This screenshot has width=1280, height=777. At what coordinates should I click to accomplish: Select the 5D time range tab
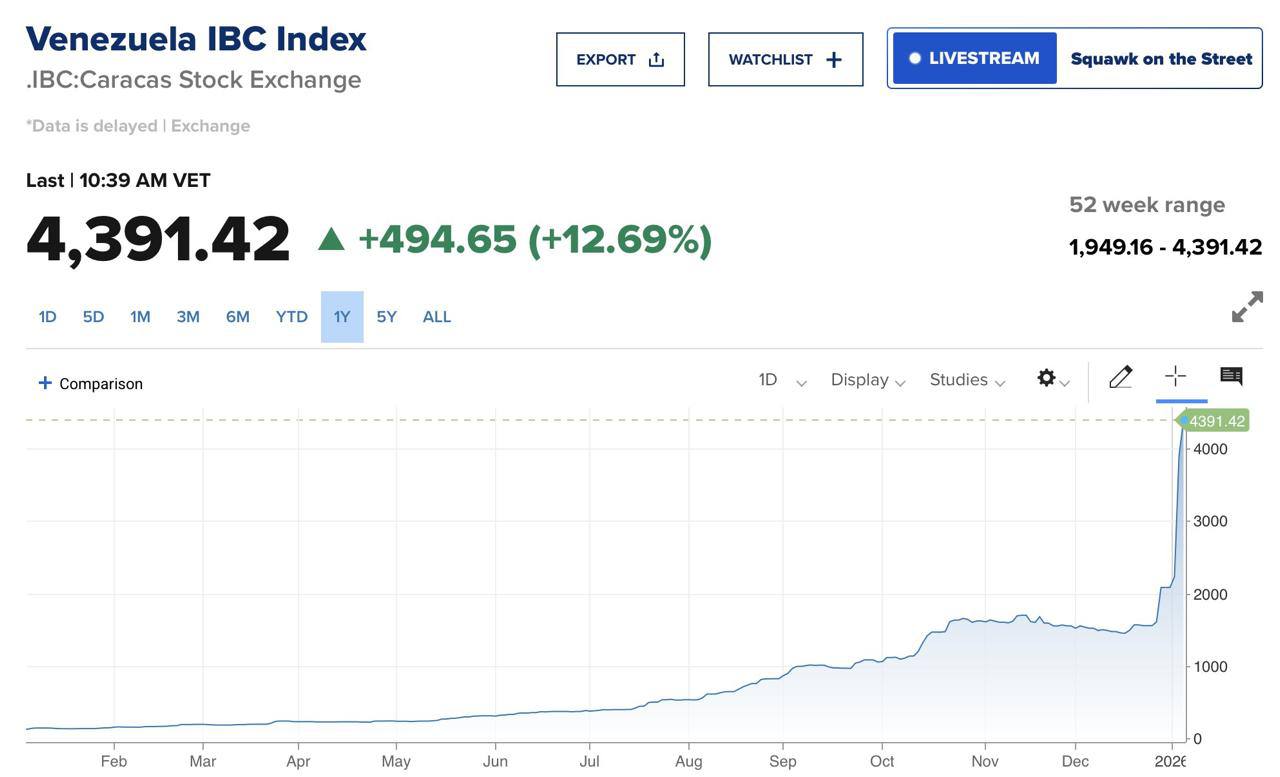tap(93, 317)
